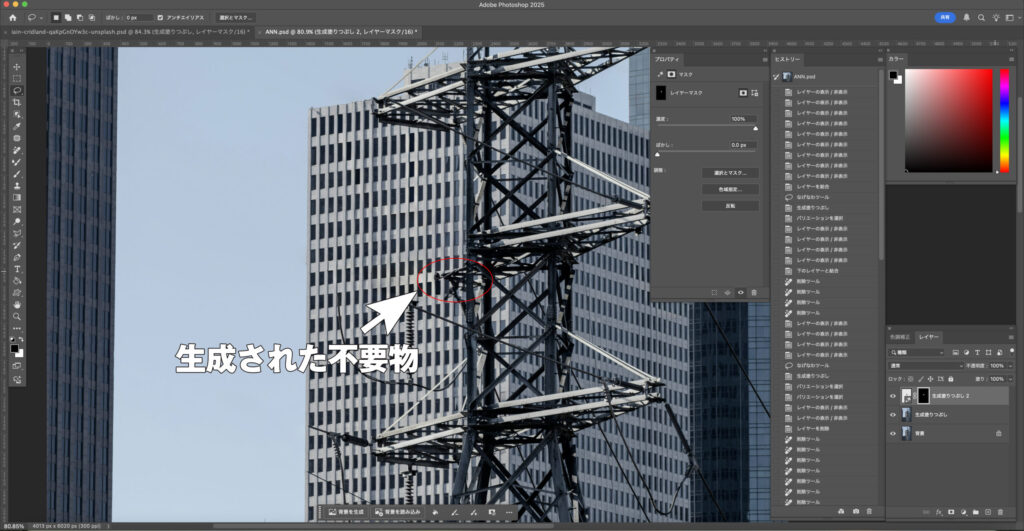
Task: Open the layer blend mode dropdown
Action: (927, 366)
